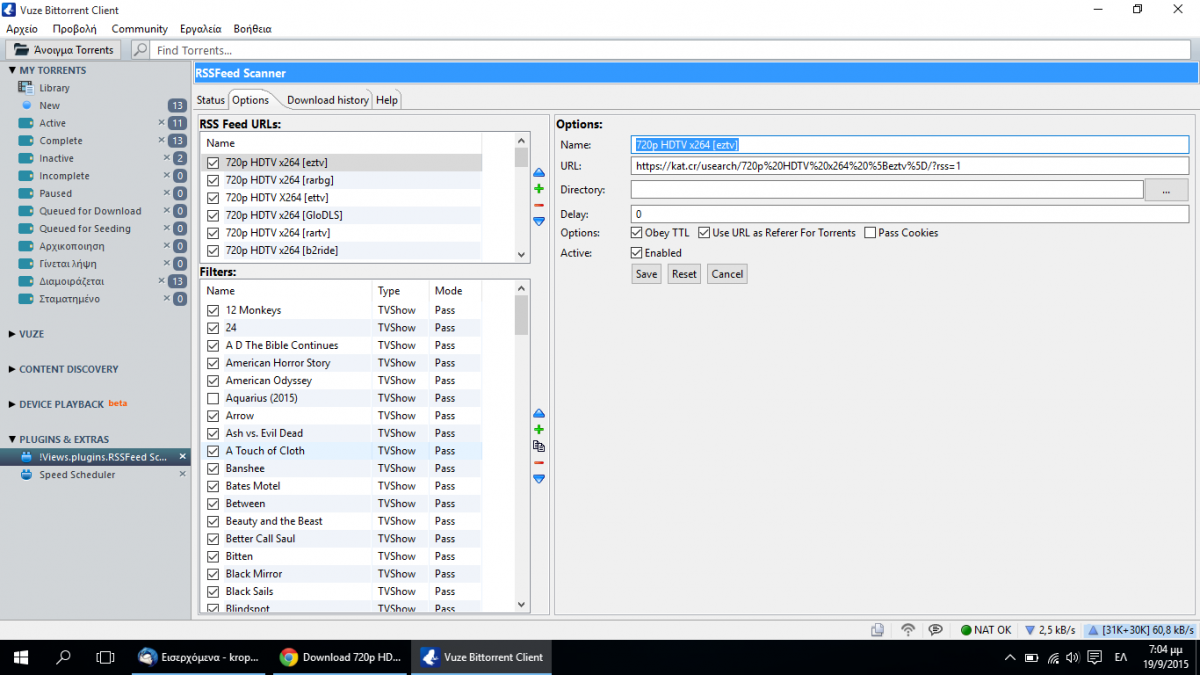Expand the CONTENT DISCOVERY section
The height and width of the screenshot is (675, 1200).
pos(12,369)
